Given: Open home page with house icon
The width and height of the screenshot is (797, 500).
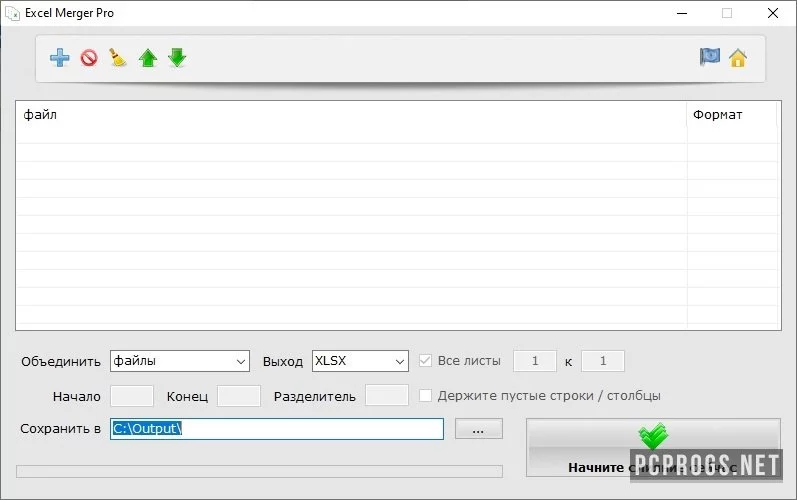Looking at the screenshot, I should 738,58.
